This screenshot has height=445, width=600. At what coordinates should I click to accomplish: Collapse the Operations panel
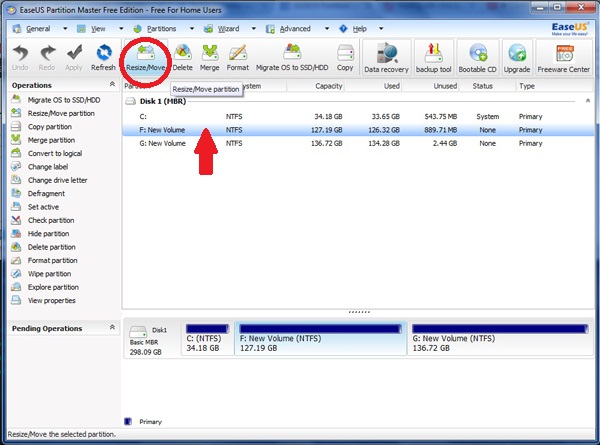[112, 87]
